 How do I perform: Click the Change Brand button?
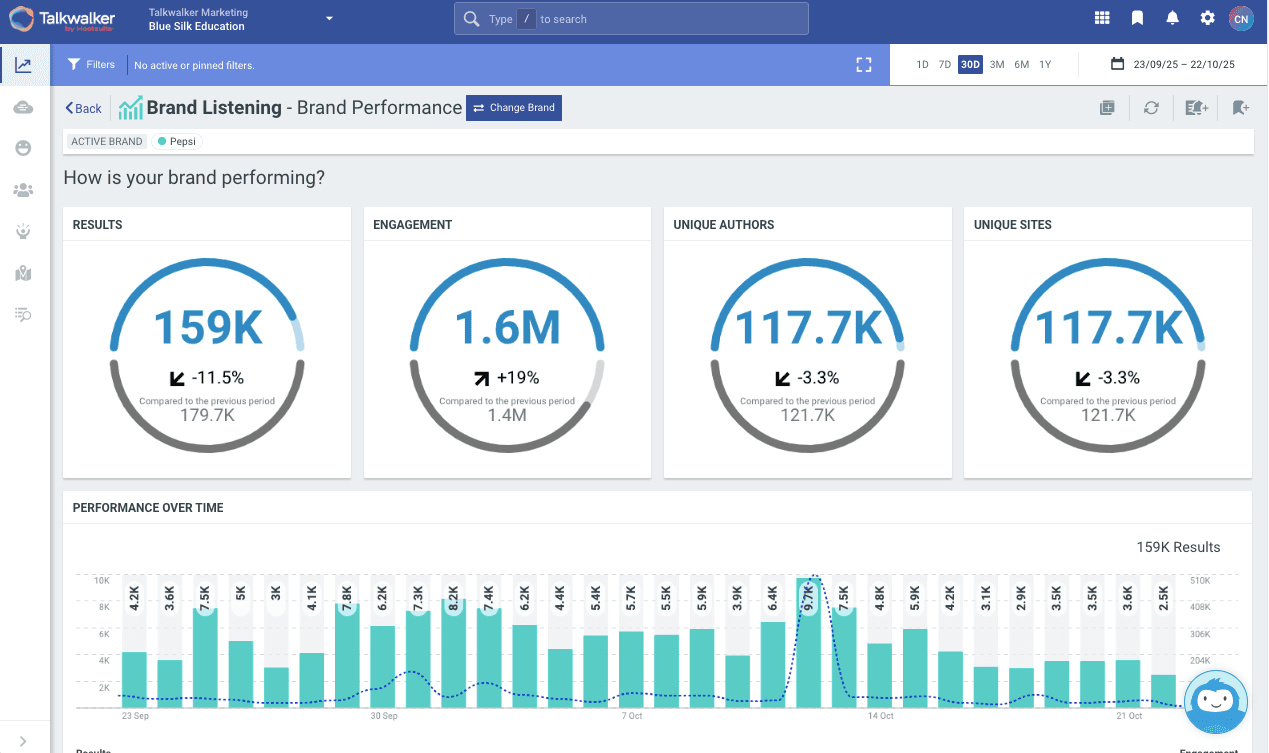coord(513,108)
